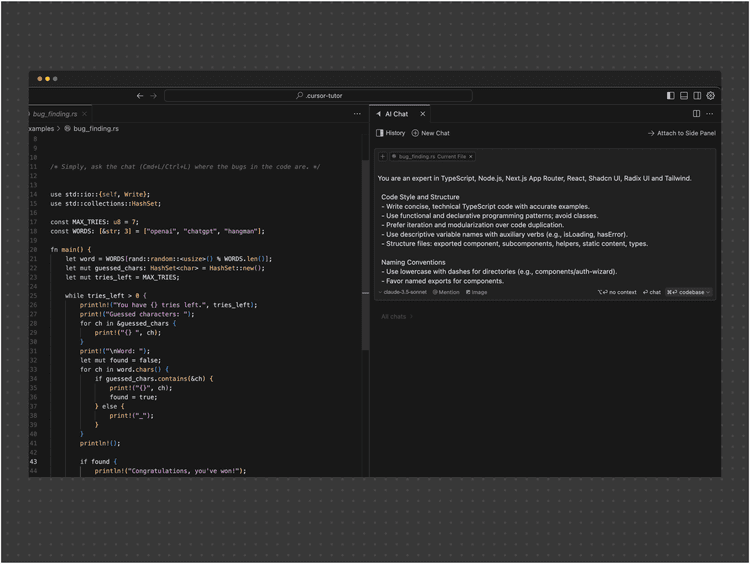Go back with the left arrow
Screen dimensions: 750x564
pos(140,96)
